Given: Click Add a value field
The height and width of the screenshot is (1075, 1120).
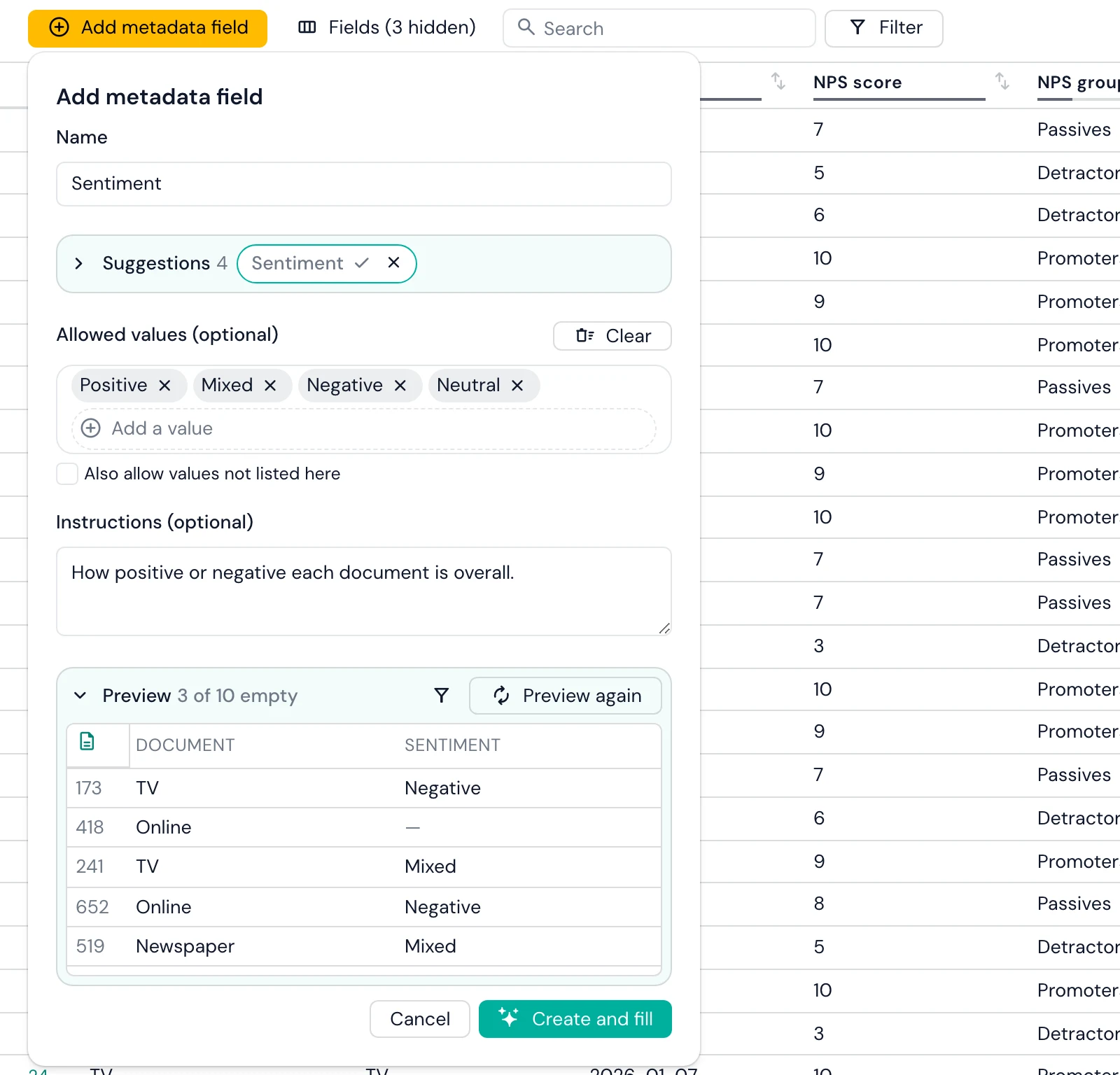Looking at the screenshot, I should pyautogui.click(x=364, y=429).
